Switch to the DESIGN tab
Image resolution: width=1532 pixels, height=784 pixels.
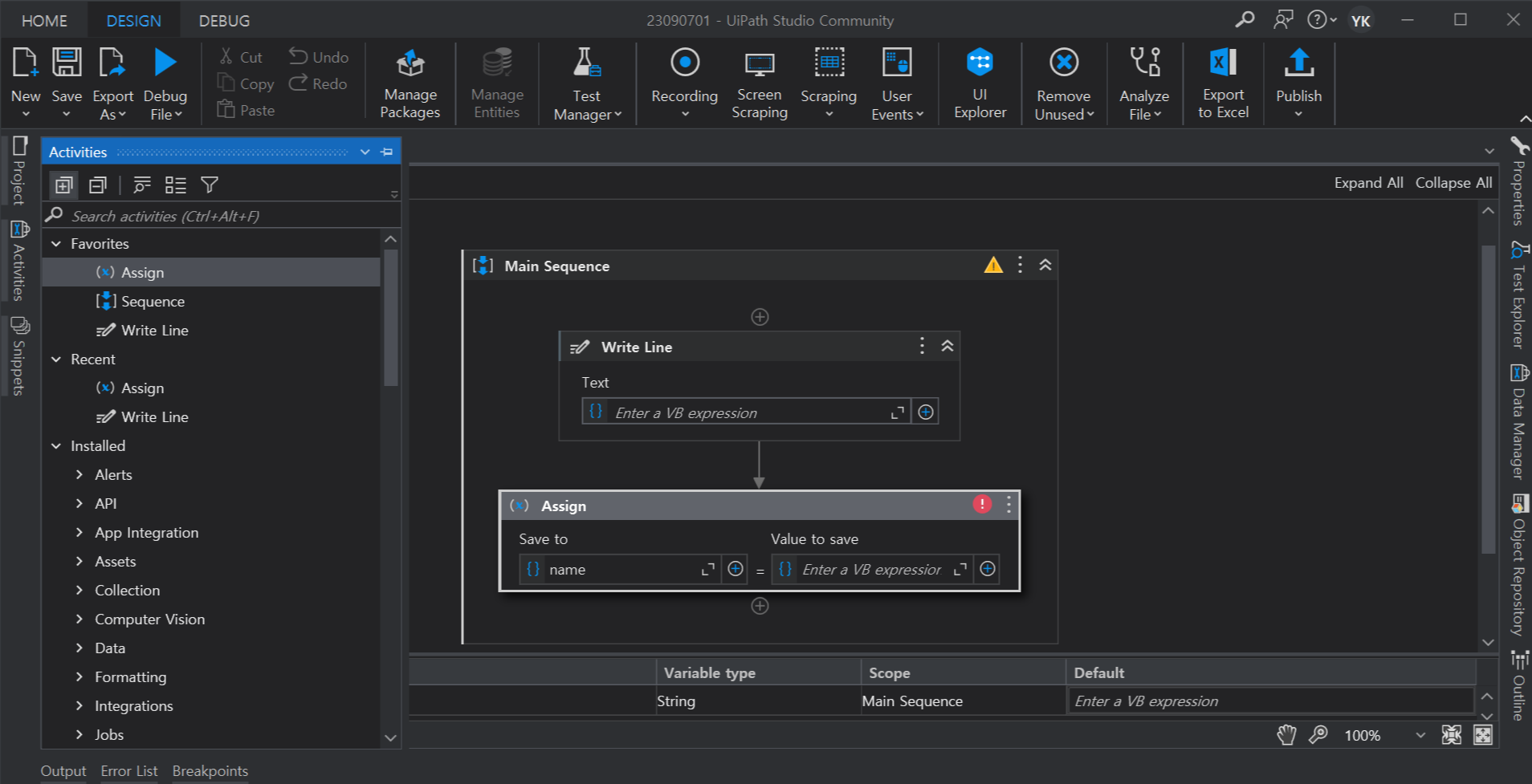[133, 21]
